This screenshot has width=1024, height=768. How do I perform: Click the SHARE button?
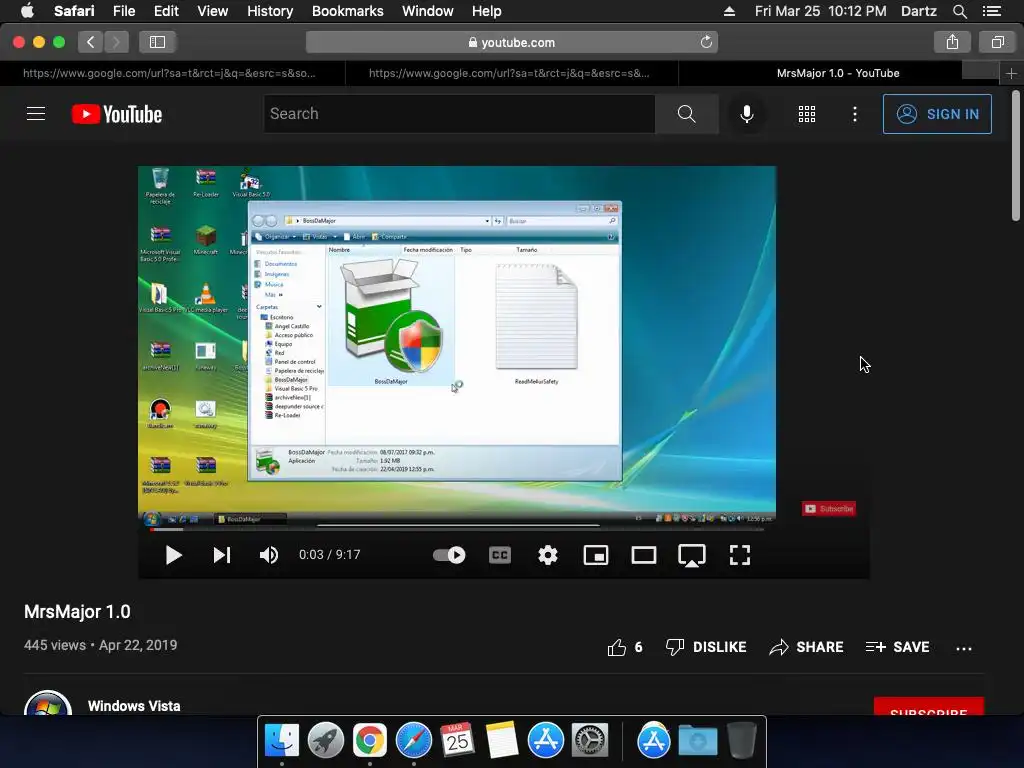pyautogui.click(x=807, y=647)
